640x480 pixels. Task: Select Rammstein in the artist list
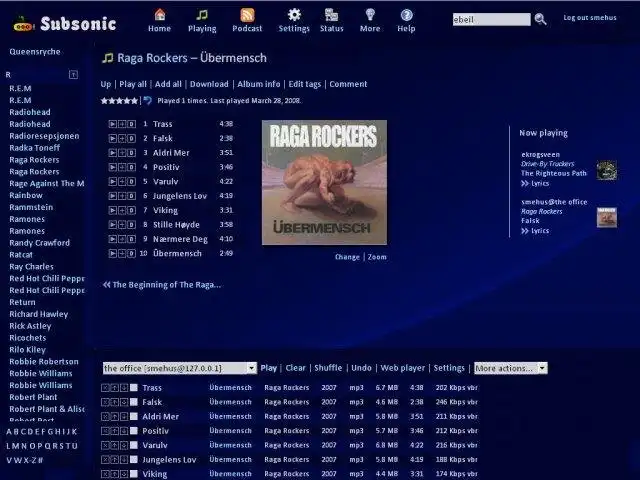coord(31,207)
